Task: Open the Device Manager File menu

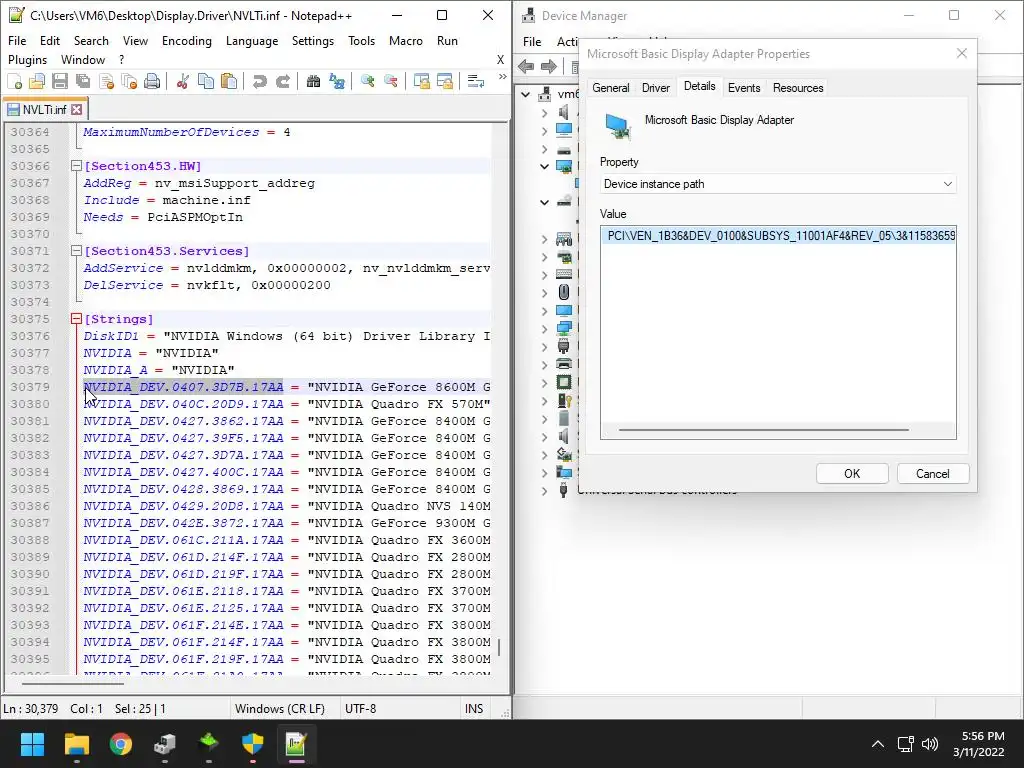Action: tap(532, 41)
